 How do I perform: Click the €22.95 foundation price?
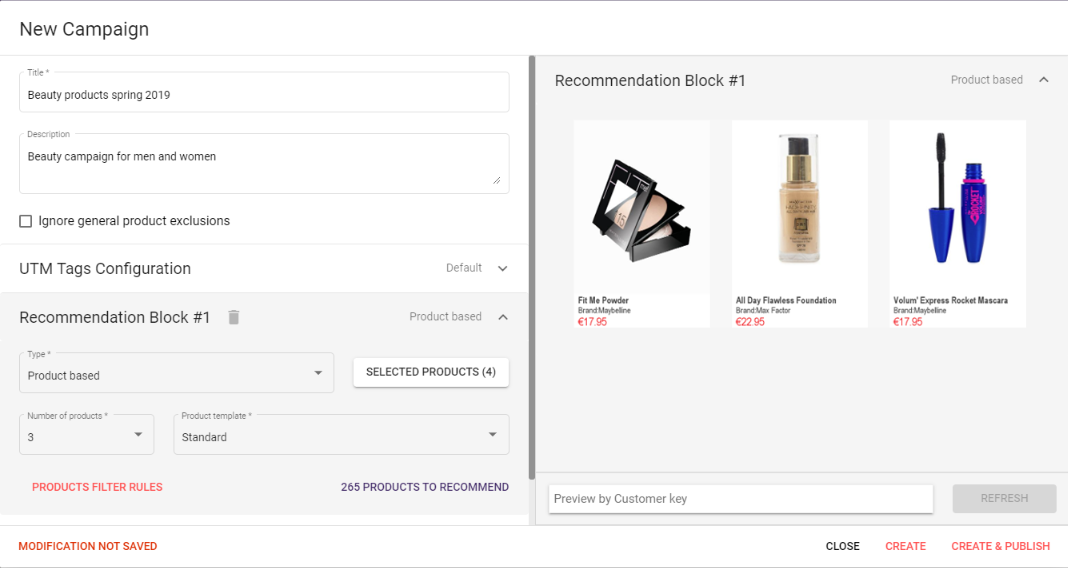click(750, 322)
